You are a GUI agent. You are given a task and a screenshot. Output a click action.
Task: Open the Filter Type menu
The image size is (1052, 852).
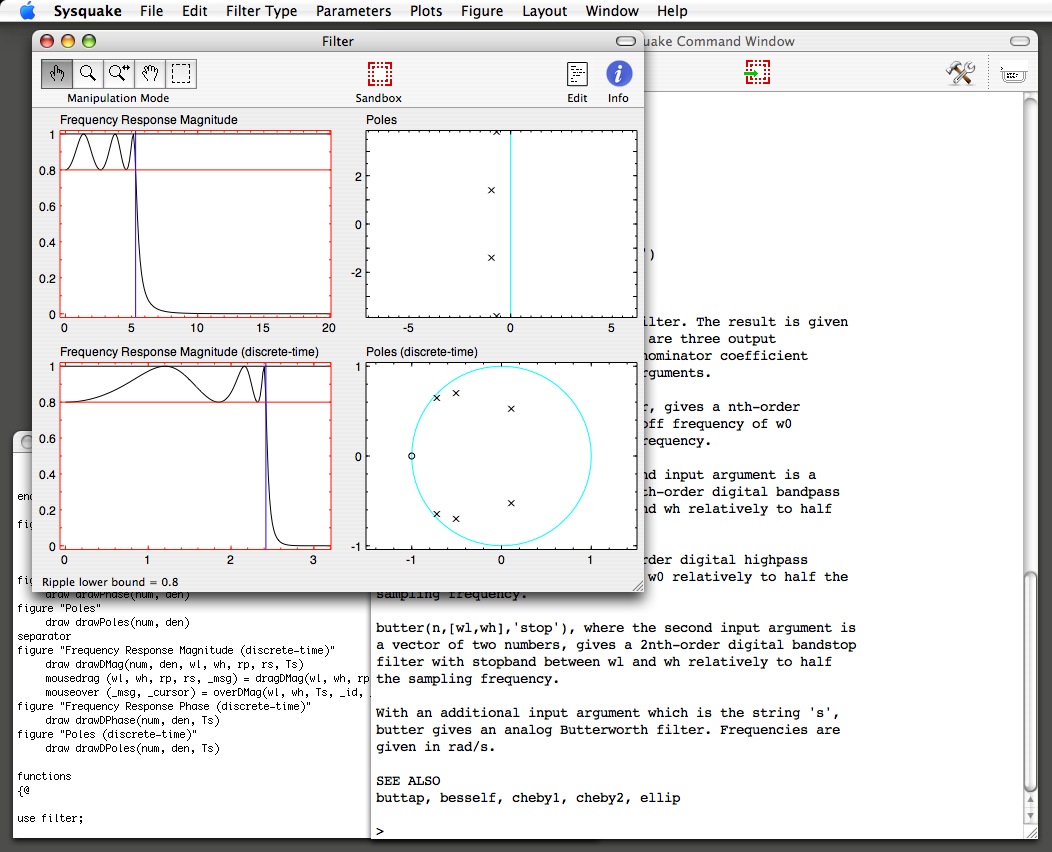click(x=262, y=11)
